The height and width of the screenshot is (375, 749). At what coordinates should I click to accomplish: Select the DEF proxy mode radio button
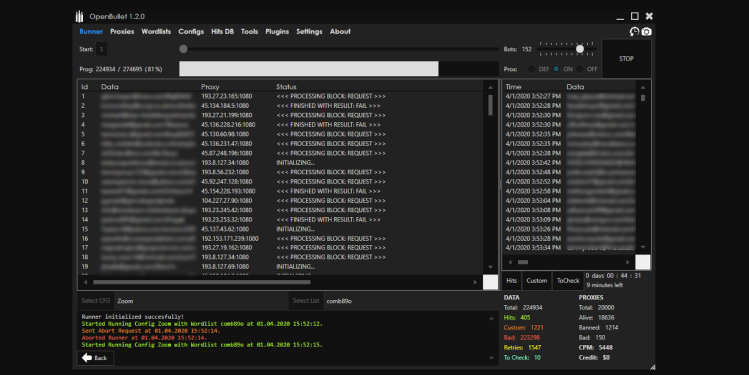[x=531, y=69]
